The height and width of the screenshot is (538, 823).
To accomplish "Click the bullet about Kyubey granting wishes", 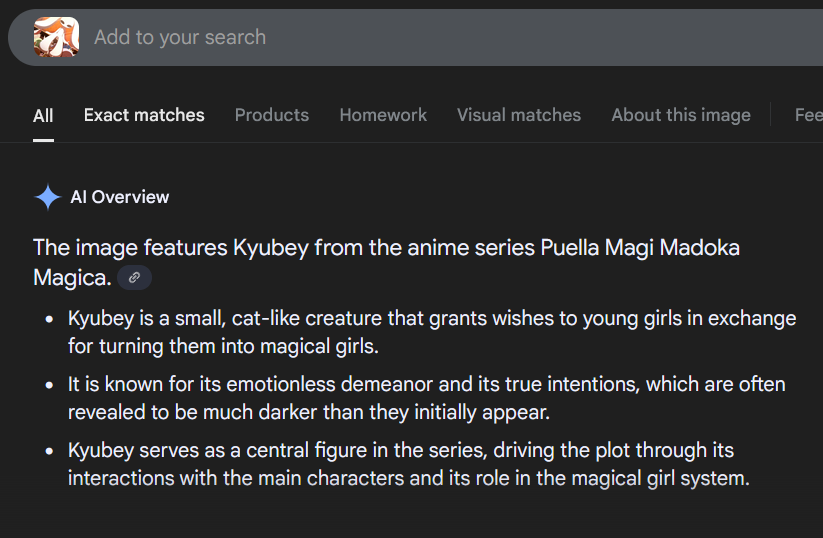I will pyautogui.click(x=431, y=332).
